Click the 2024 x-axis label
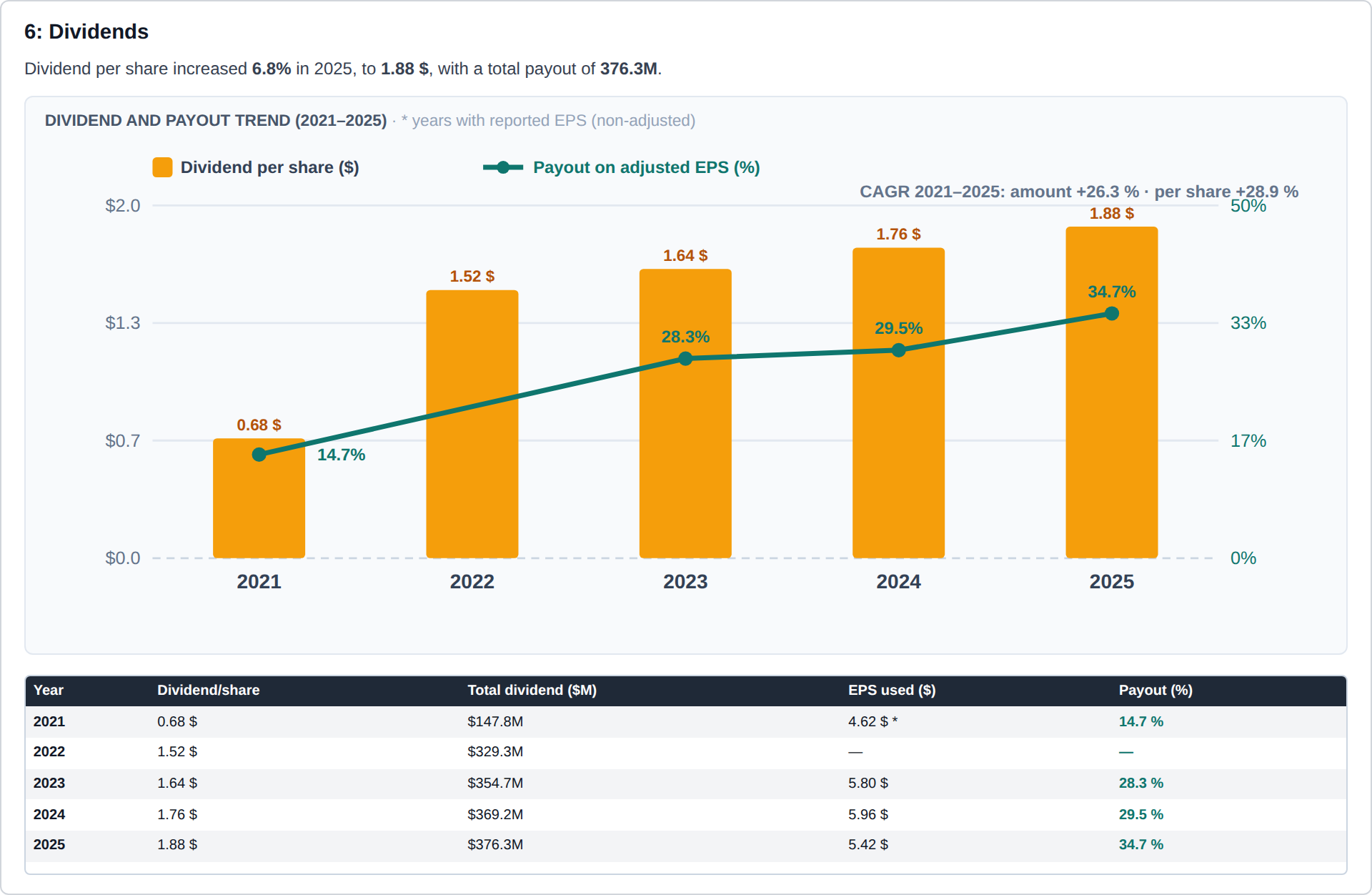1372x895 pixels. point(898,582)
